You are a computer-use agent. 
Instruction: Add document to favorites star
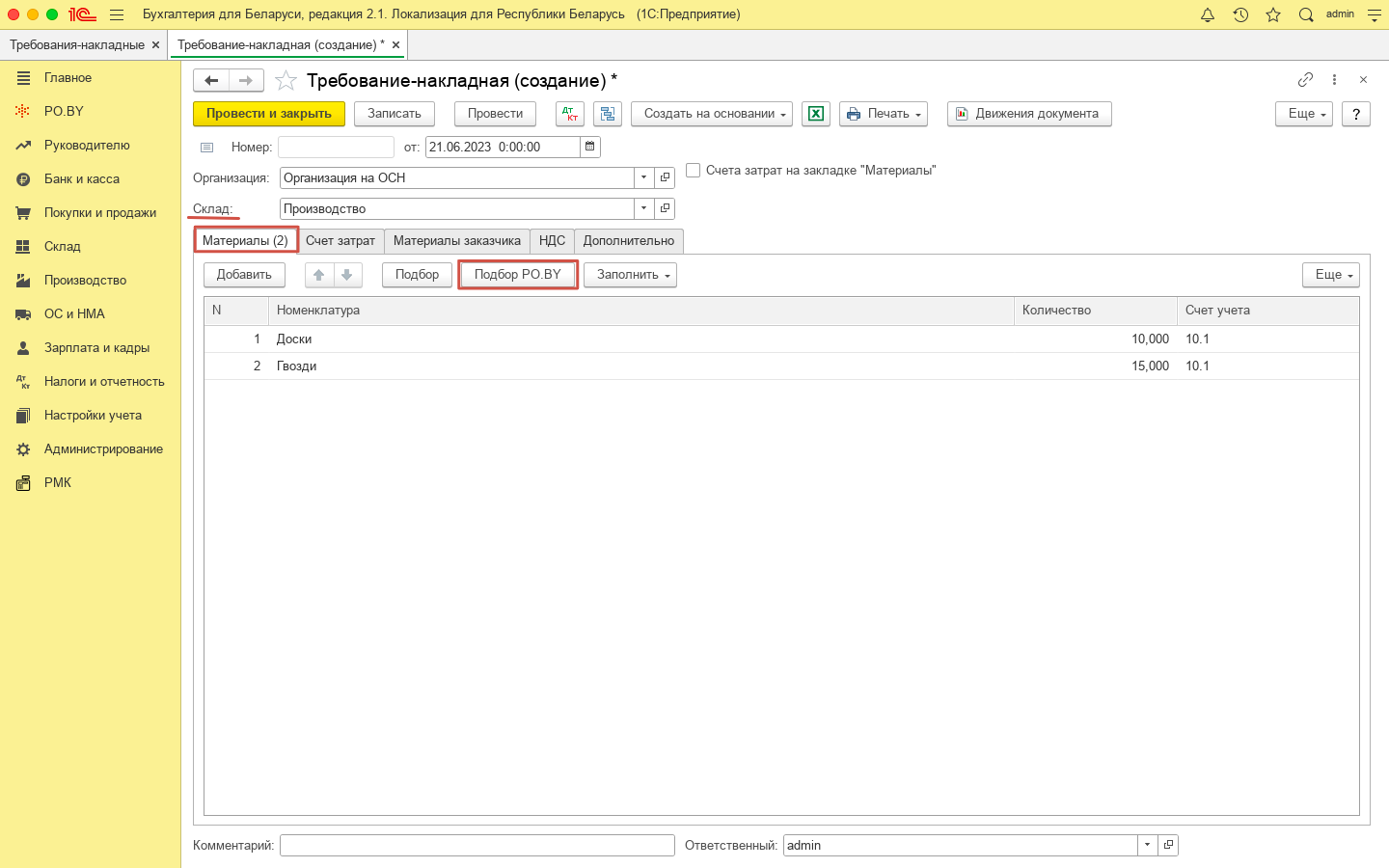point(286,80)
